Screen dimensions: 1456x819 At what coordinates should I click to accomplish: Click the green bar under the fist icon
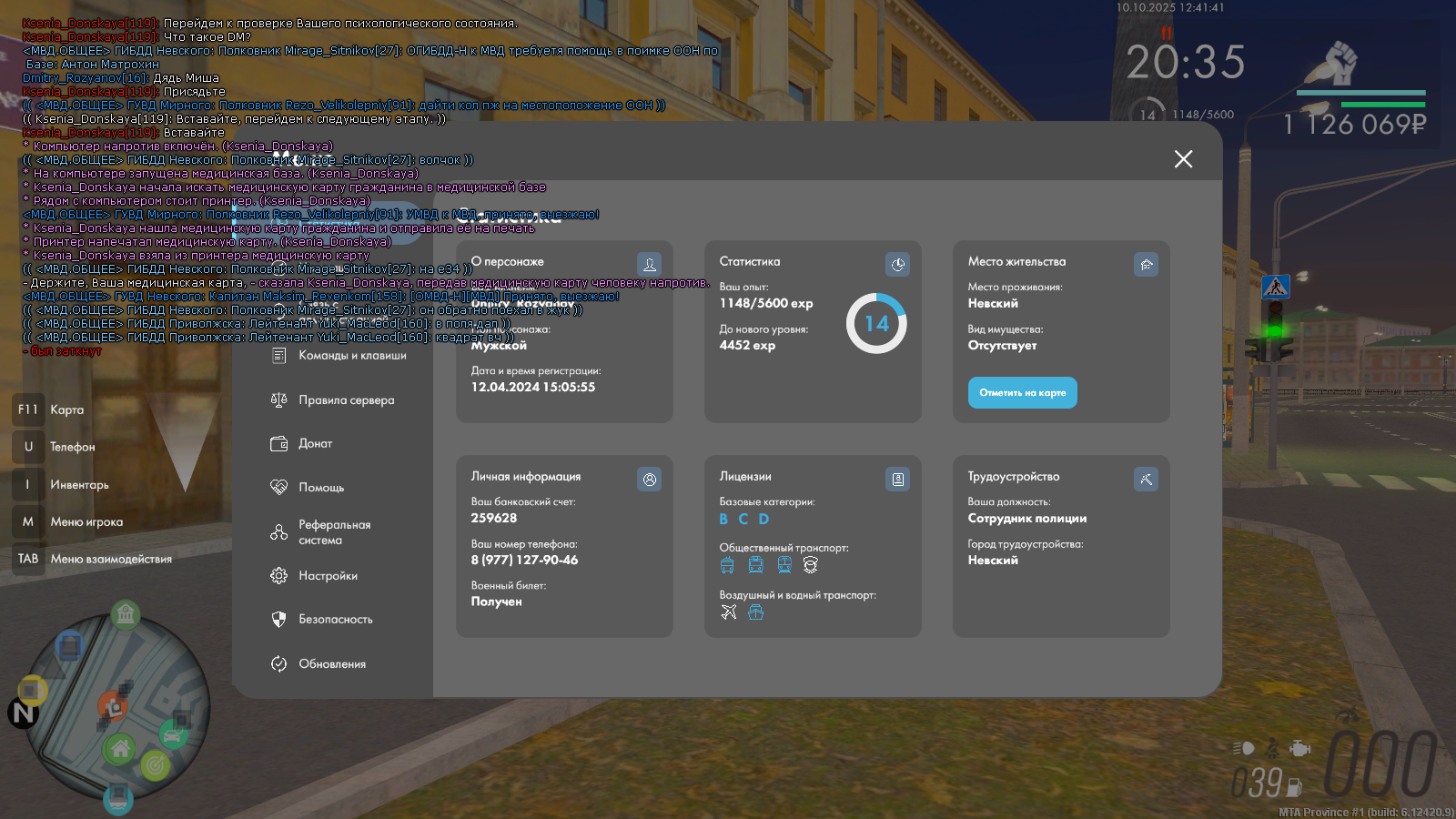point(1383,105)
